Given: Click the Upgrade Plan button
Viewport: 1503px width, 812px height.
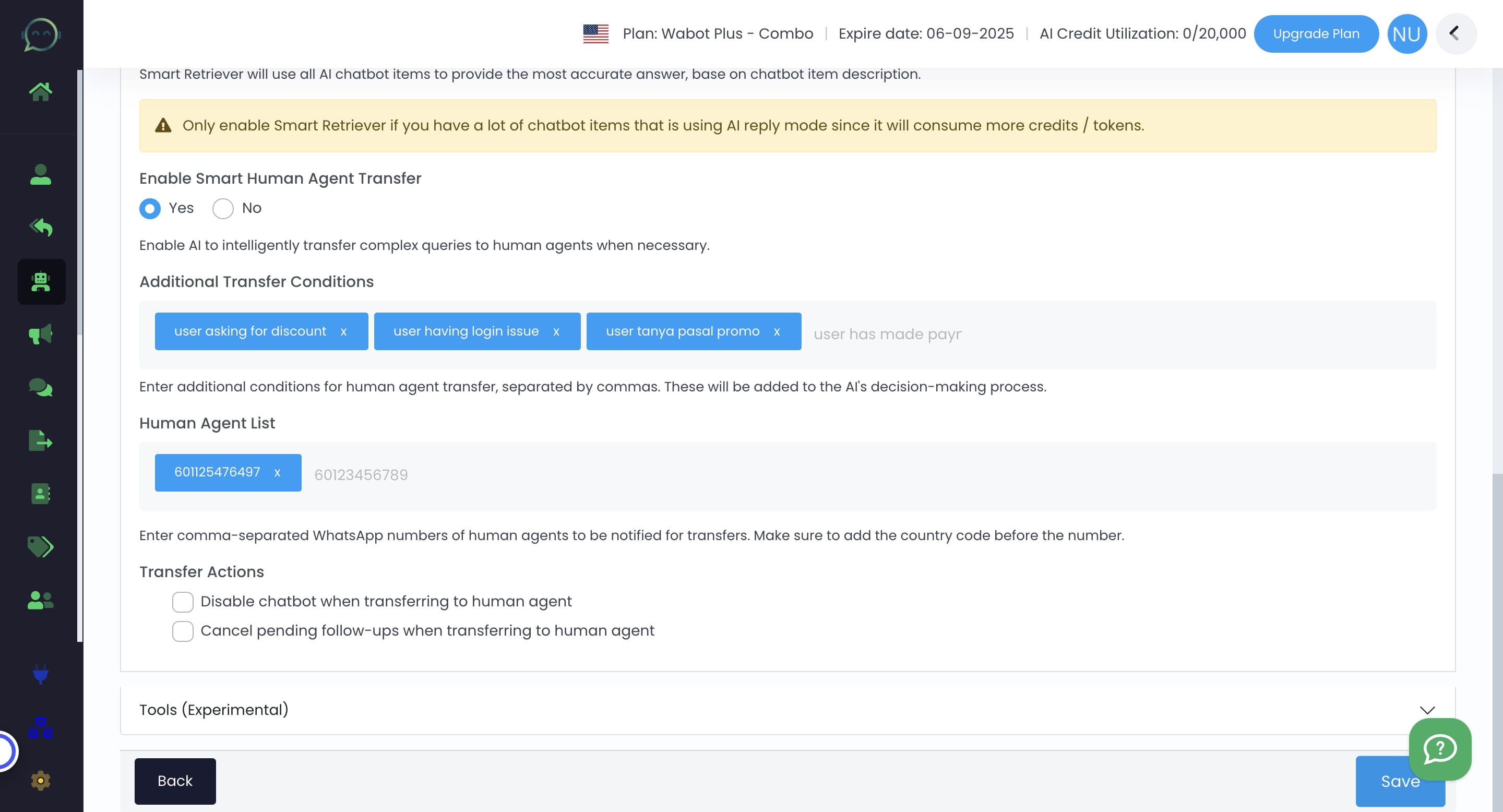Looking at the screenshot, I should [x=1316, y=34].
